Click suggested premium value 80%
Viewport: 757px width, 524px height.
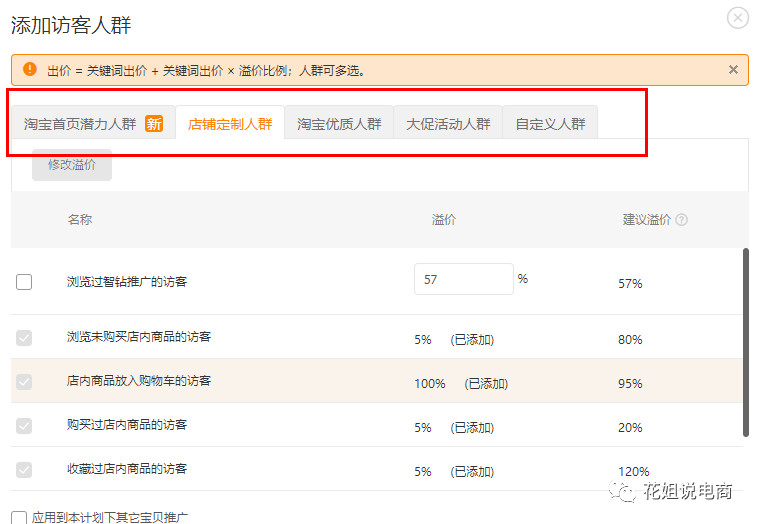click(630, 340)
